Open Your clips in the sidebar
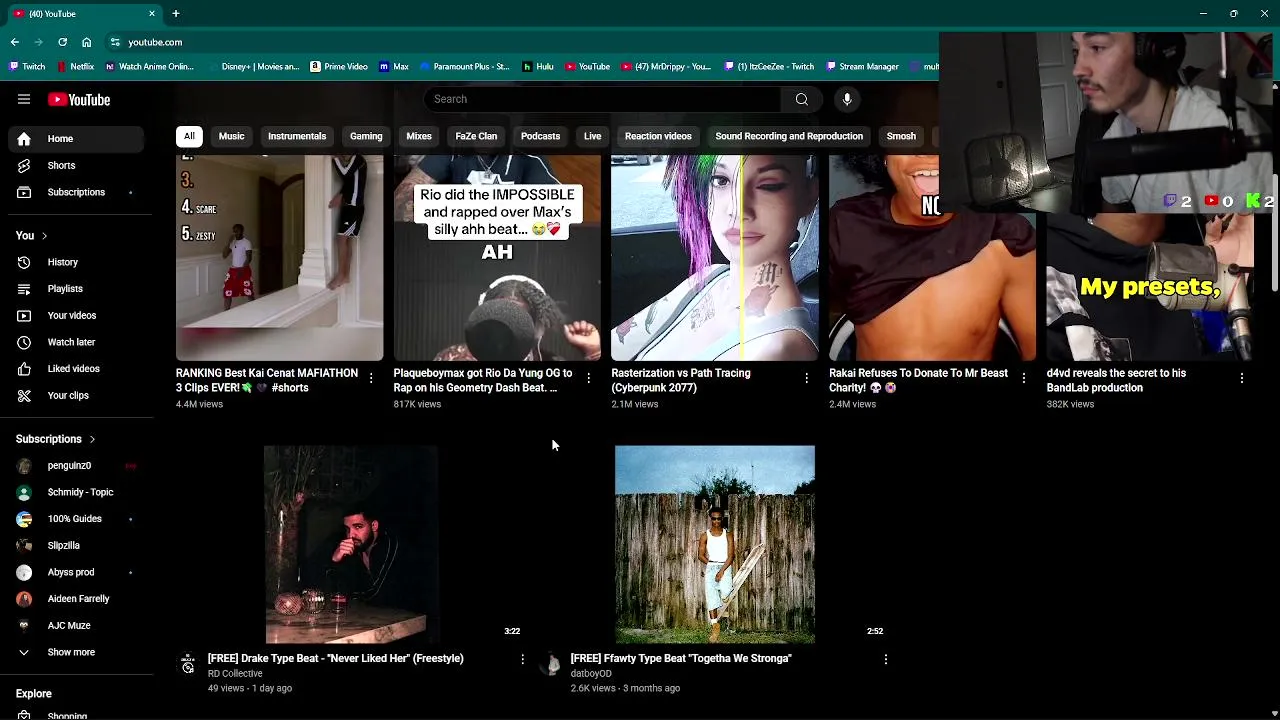 coord(75,395)
